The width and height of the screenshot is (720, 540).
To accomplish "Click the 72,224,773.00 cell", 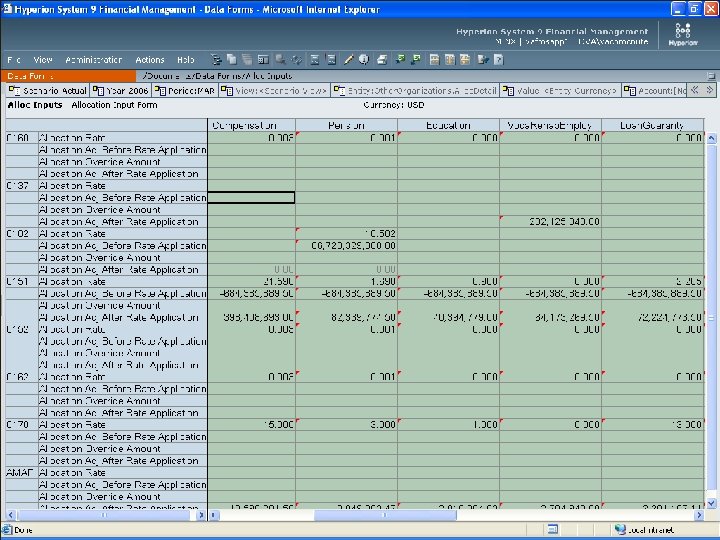I will 652,317.
